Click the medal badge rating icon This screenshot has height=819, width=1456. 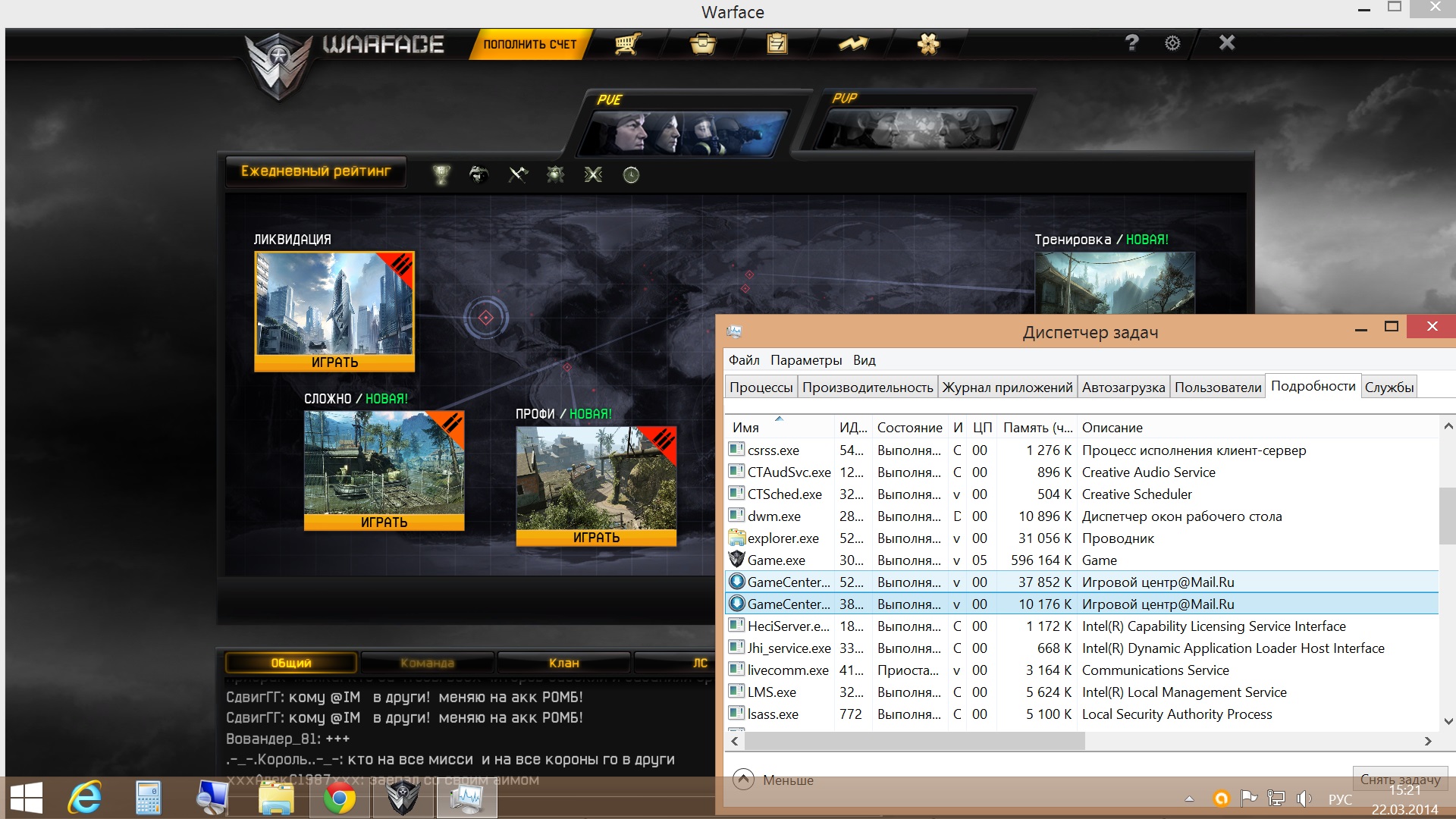pyautogui.click(x=555, y=175)
